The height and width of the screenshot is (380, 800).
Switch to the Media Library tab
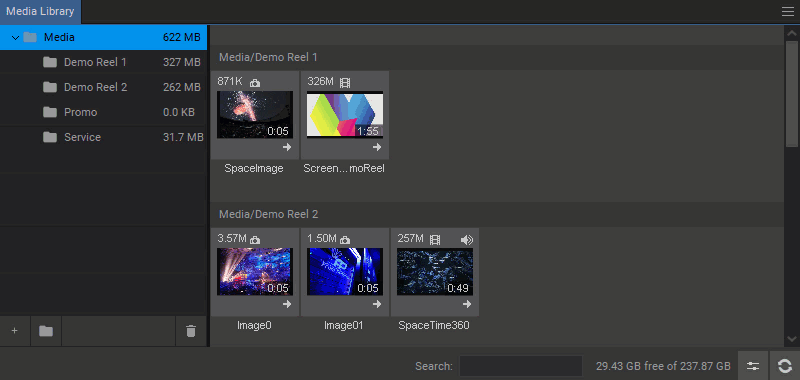click(x=40, y=11)
